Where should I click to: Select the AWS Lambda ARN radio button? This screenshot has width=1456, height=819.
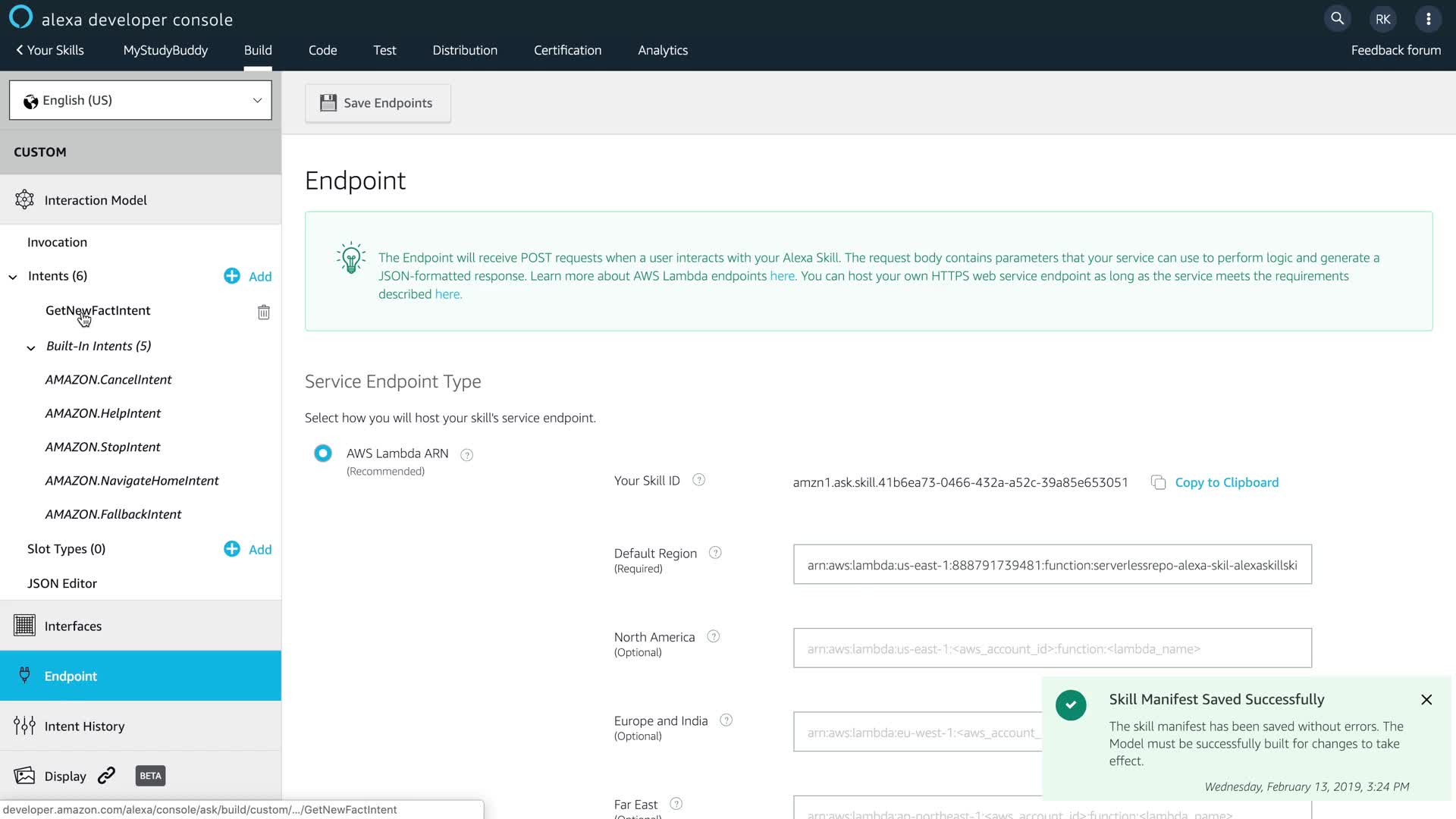(323, 453)
